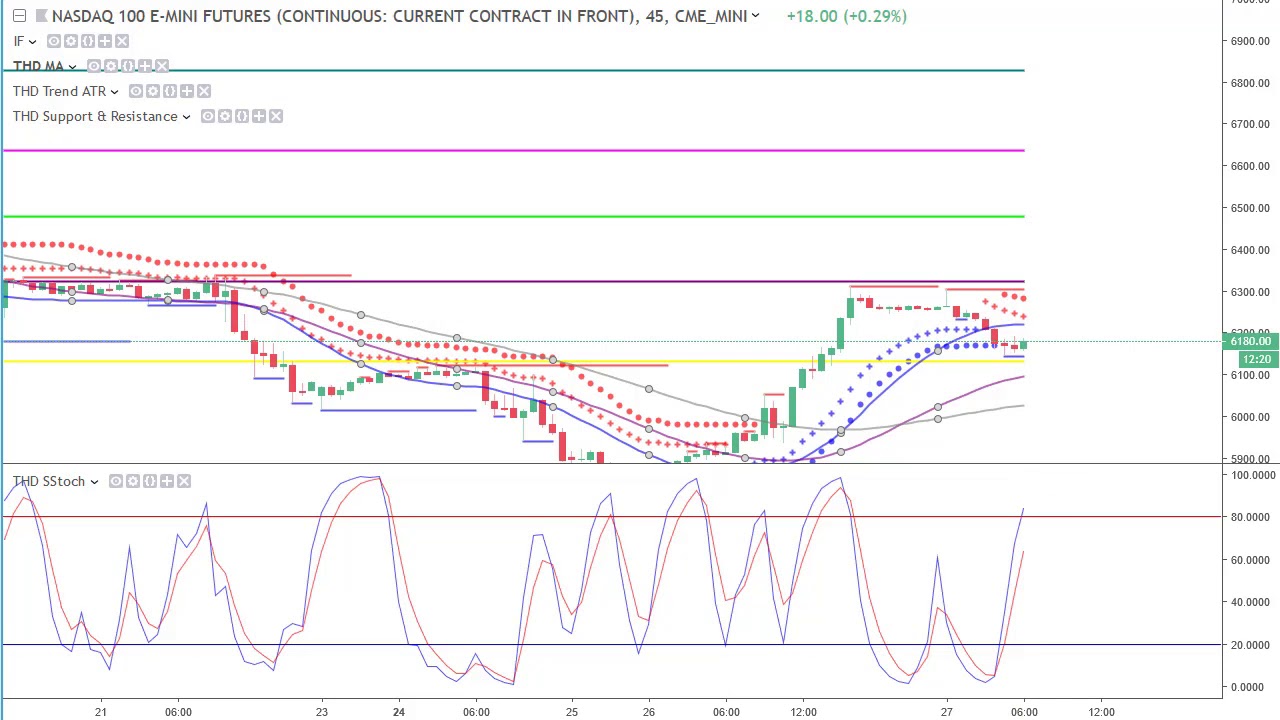Toggle THD Support & Resistance visibility eye
This screenshot has height=720, width=1280.
click(208, 117)
